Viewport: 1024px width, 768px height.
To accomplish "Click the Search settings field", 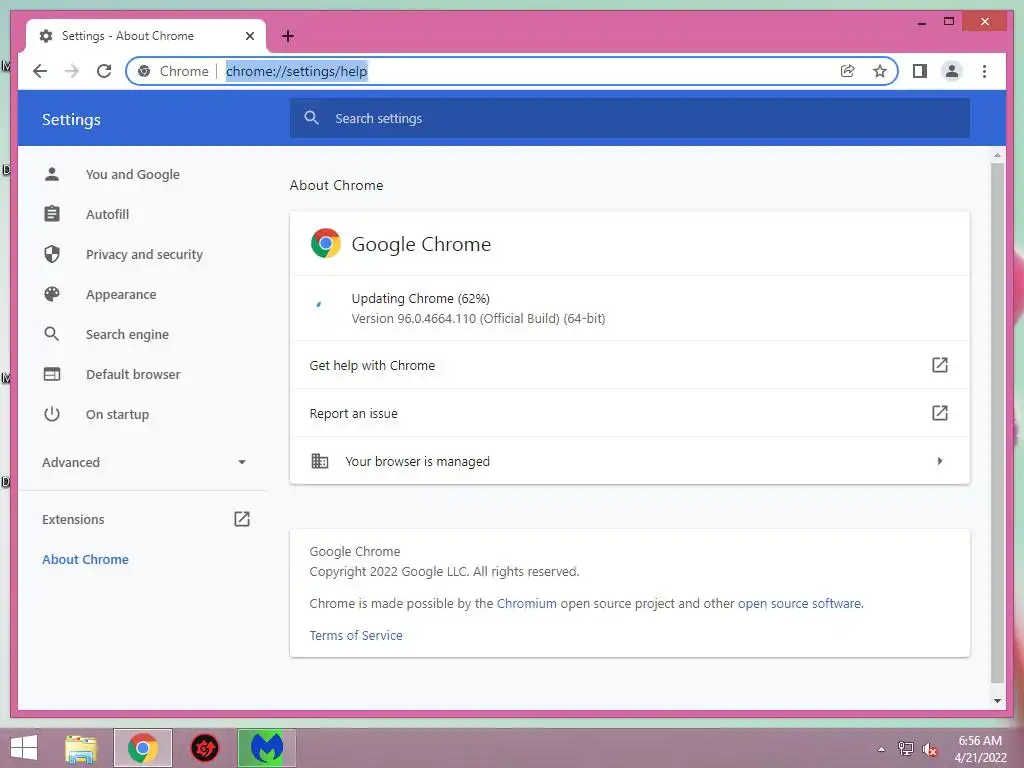I will pos(630,118).
